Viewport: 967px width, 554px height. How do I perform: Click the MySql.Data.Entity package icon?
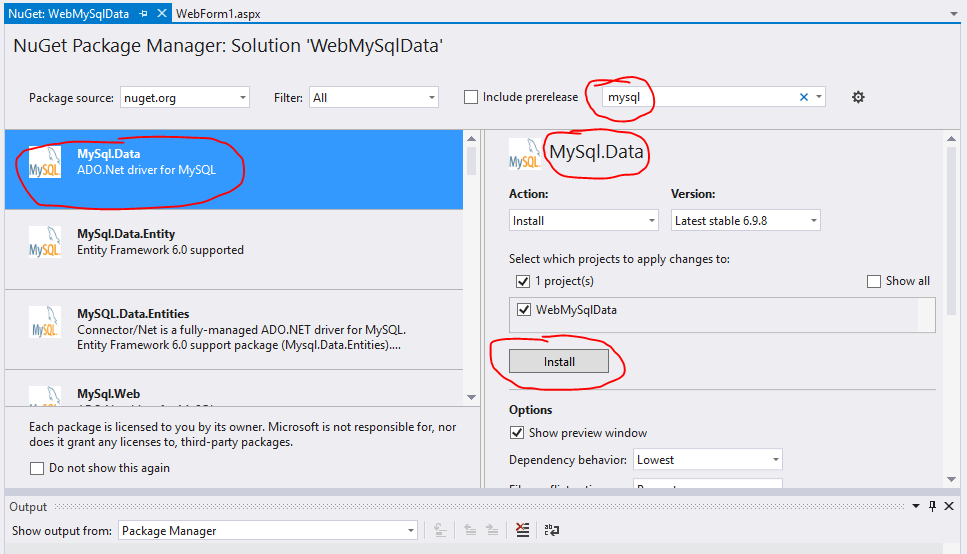pyautogui.click(x=45, y=241)
